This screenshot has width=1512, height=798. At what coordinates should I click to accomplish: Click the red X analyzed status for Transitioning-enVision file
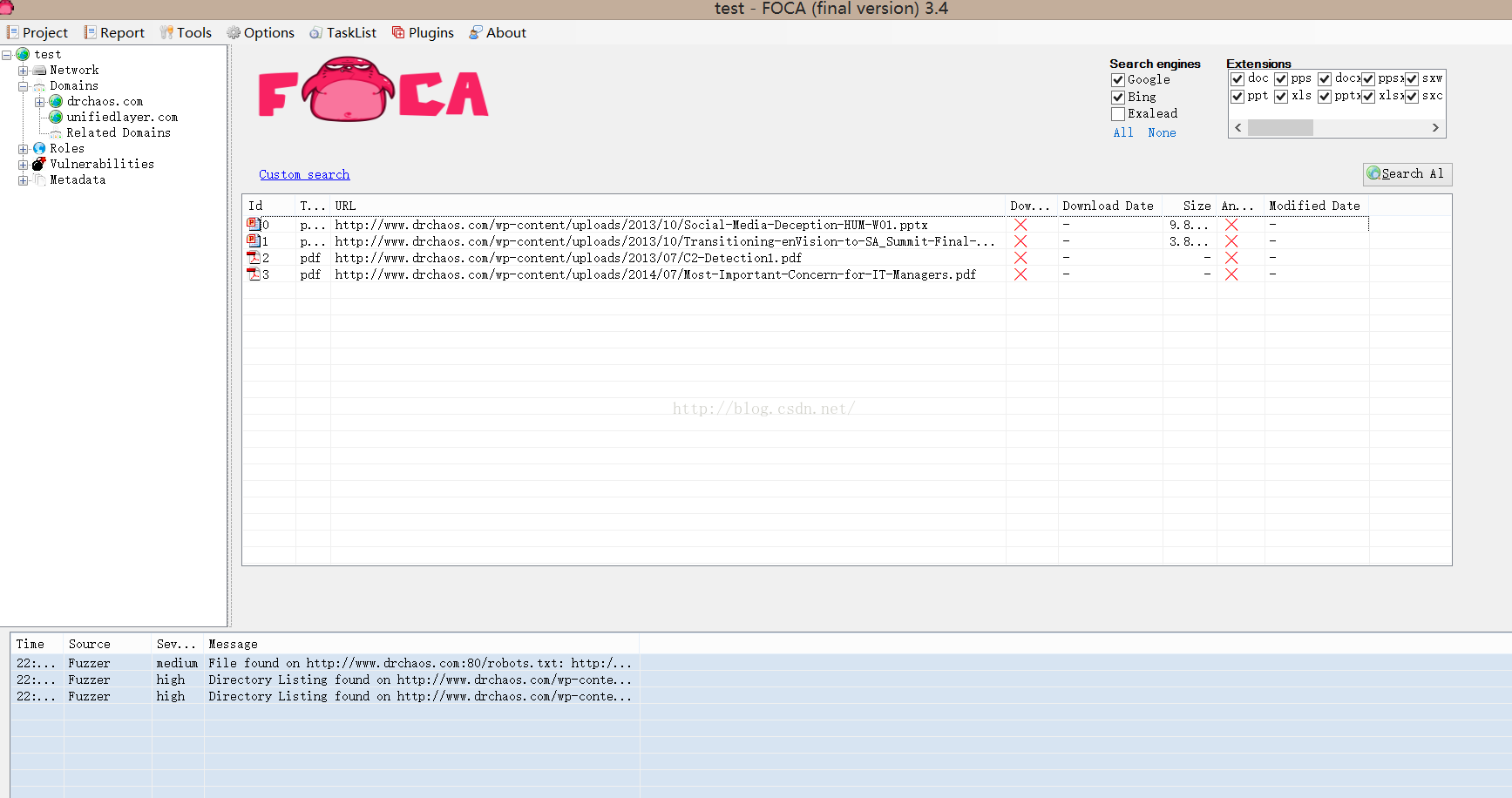(1231, 241)
